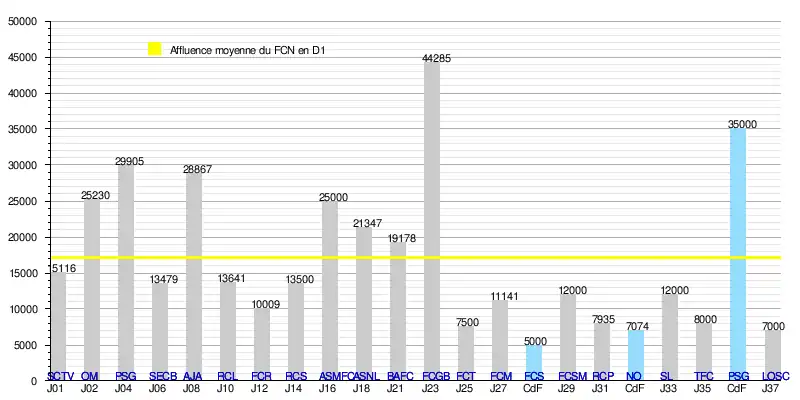Image resolution: width=800 pixels, height=400 pixels.
Task: Click the AJA team link
Action: [x=193, y=376]
